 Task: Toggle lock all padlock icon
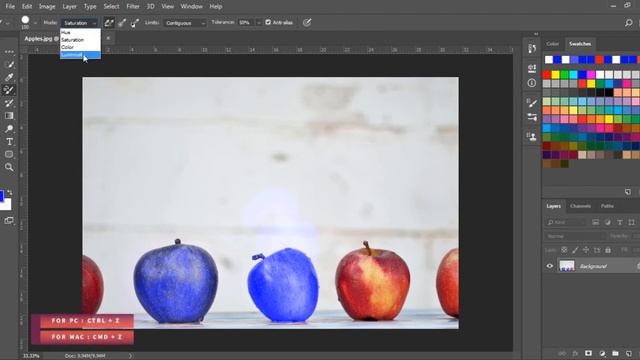point(608,250)
